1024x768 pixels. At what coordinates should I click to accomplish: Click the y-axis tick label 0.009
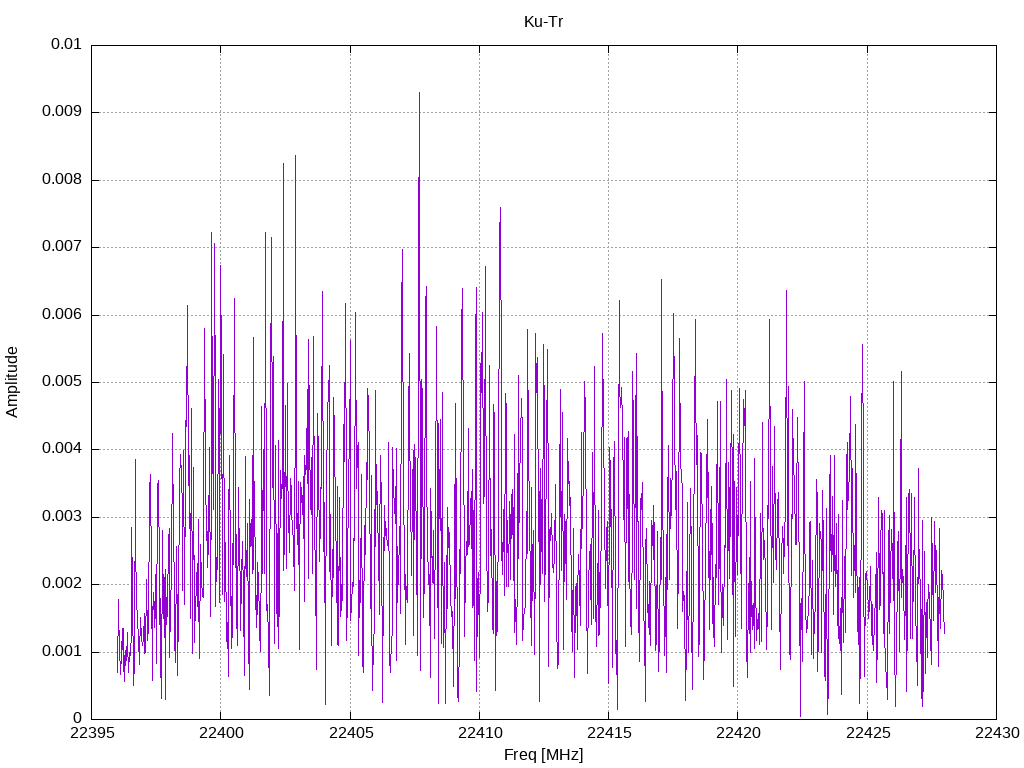[x=61, y=112]
